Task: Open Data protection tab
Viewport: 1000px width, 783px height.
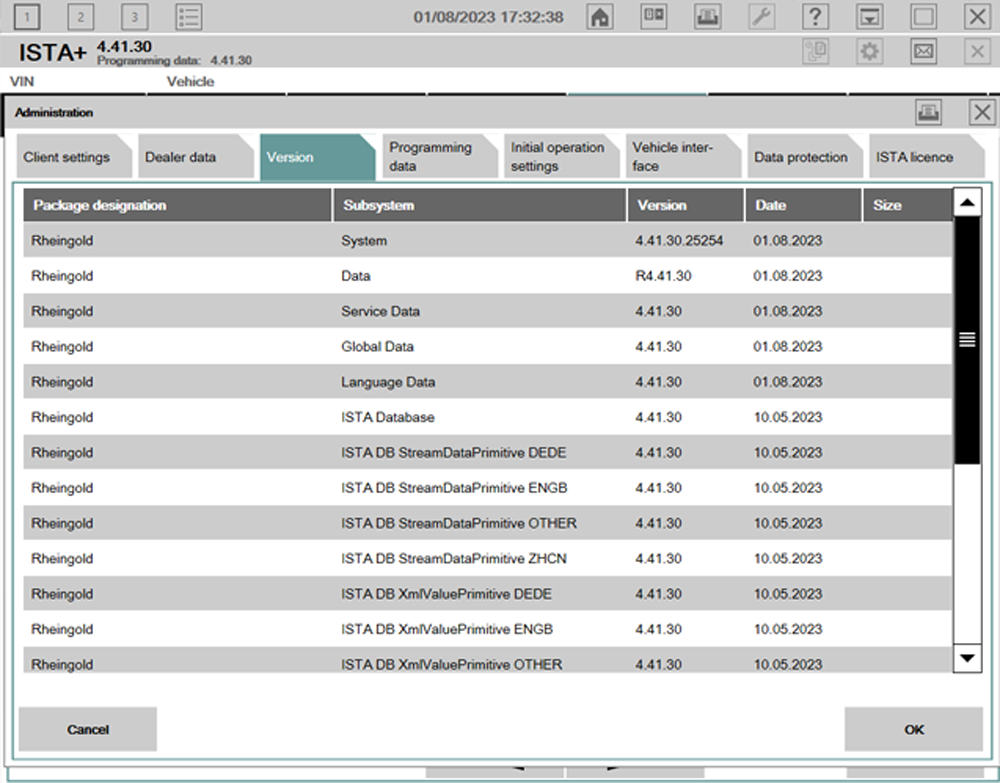Action: click(x=804, y=157)
